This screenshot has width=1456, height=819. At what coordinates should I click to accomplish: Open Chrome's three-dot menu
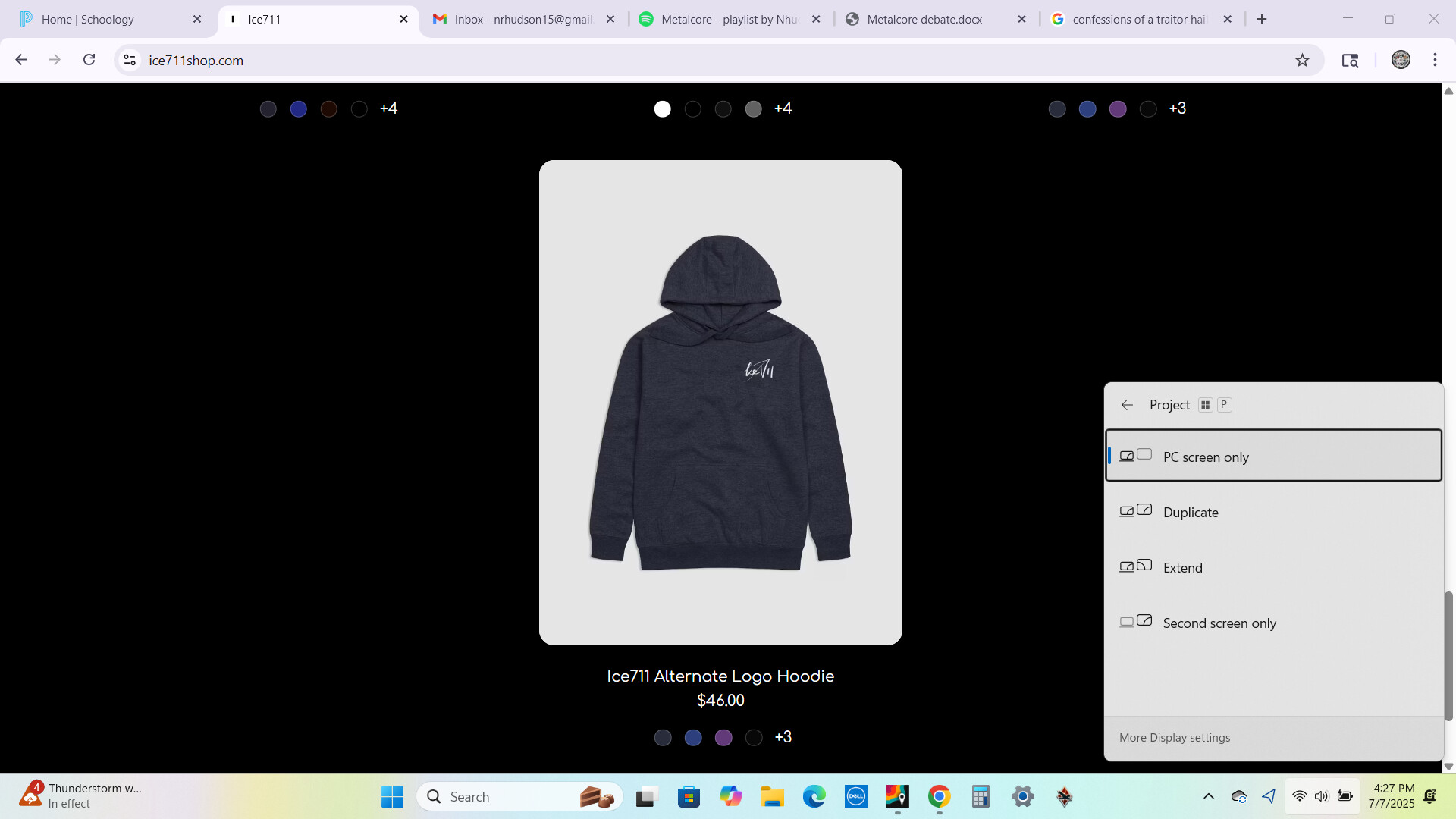(1435, 60)
